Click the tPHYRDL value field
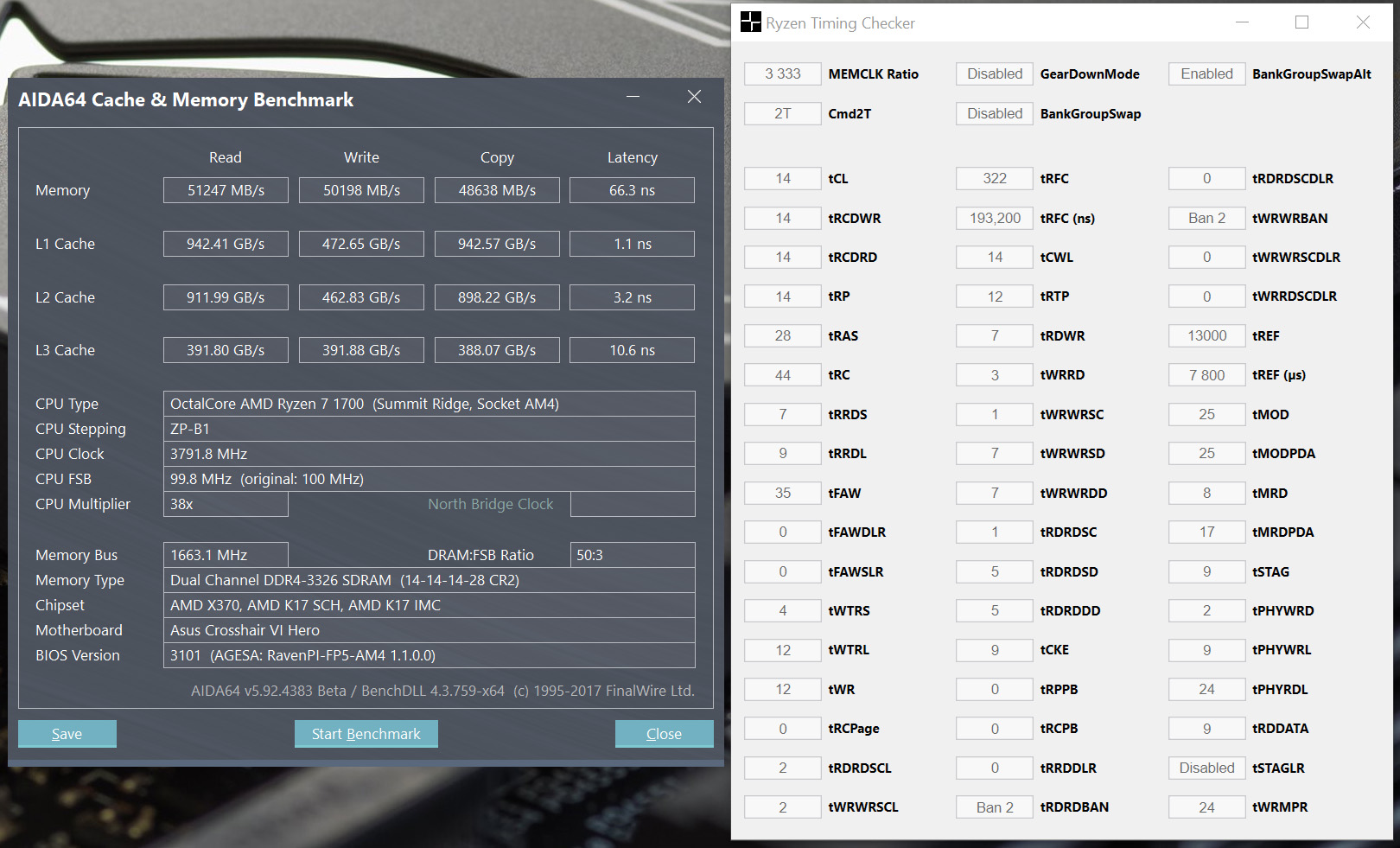 pos(1207,689)
